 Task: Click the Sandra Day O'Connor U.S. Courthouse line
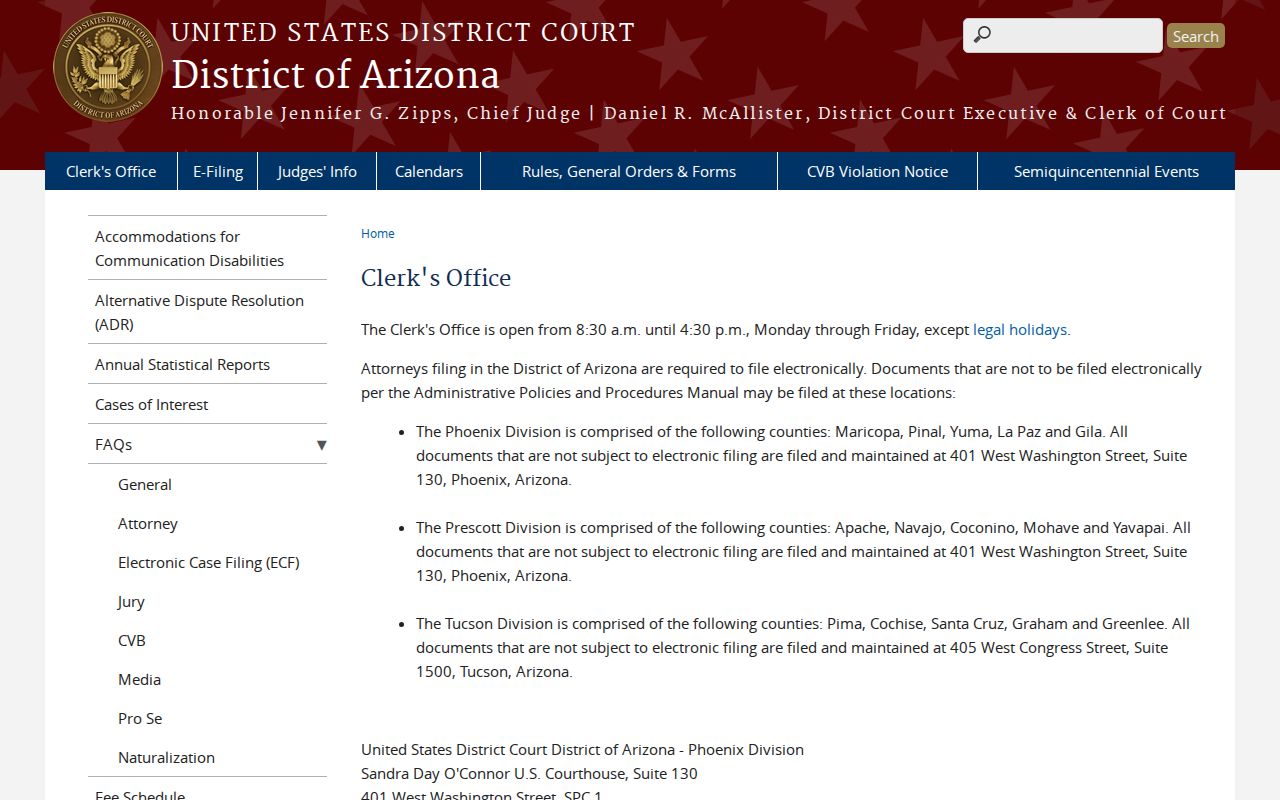529,773
